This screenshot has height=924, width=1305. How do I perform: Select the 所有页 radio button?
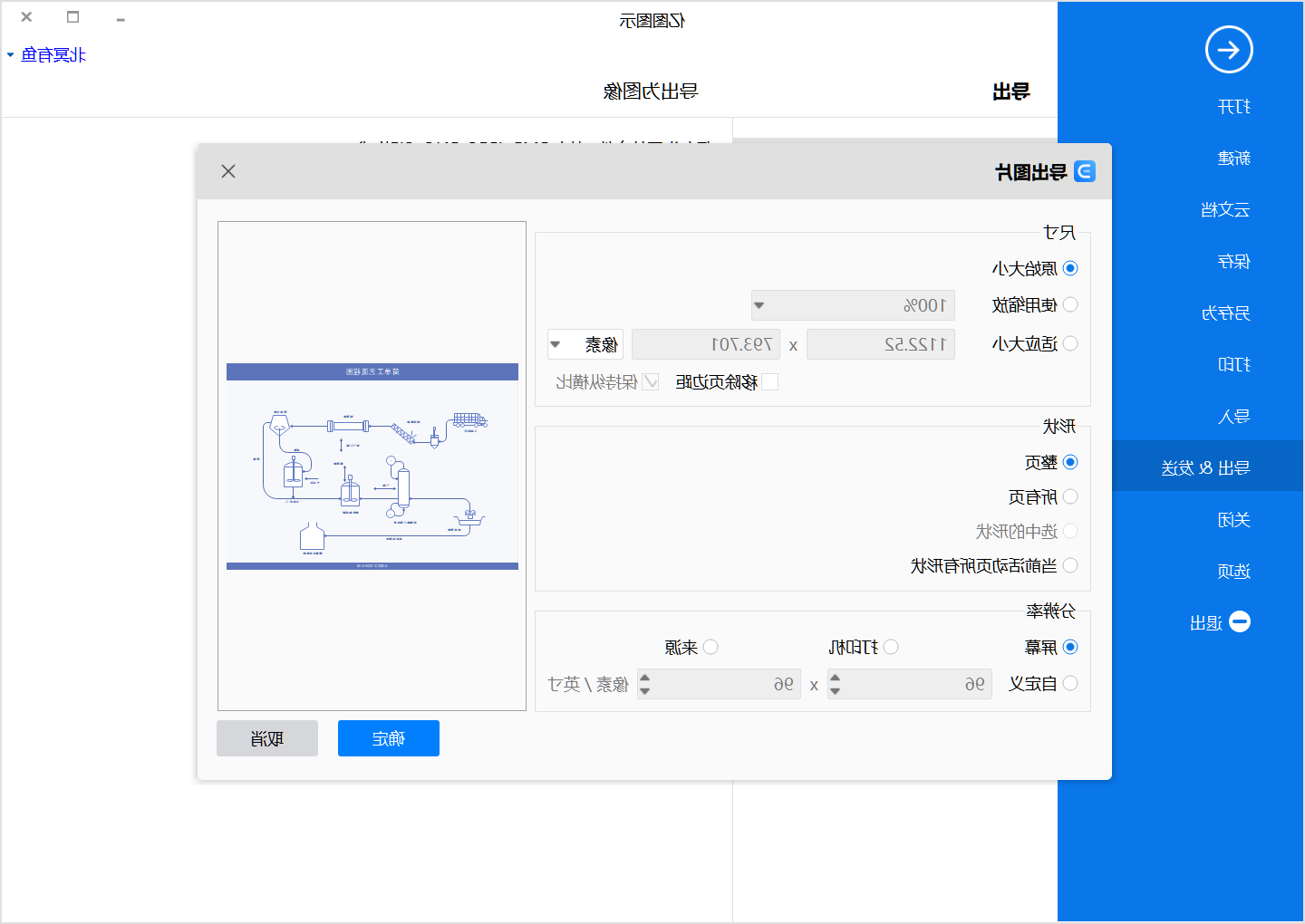click(1070, 496)
